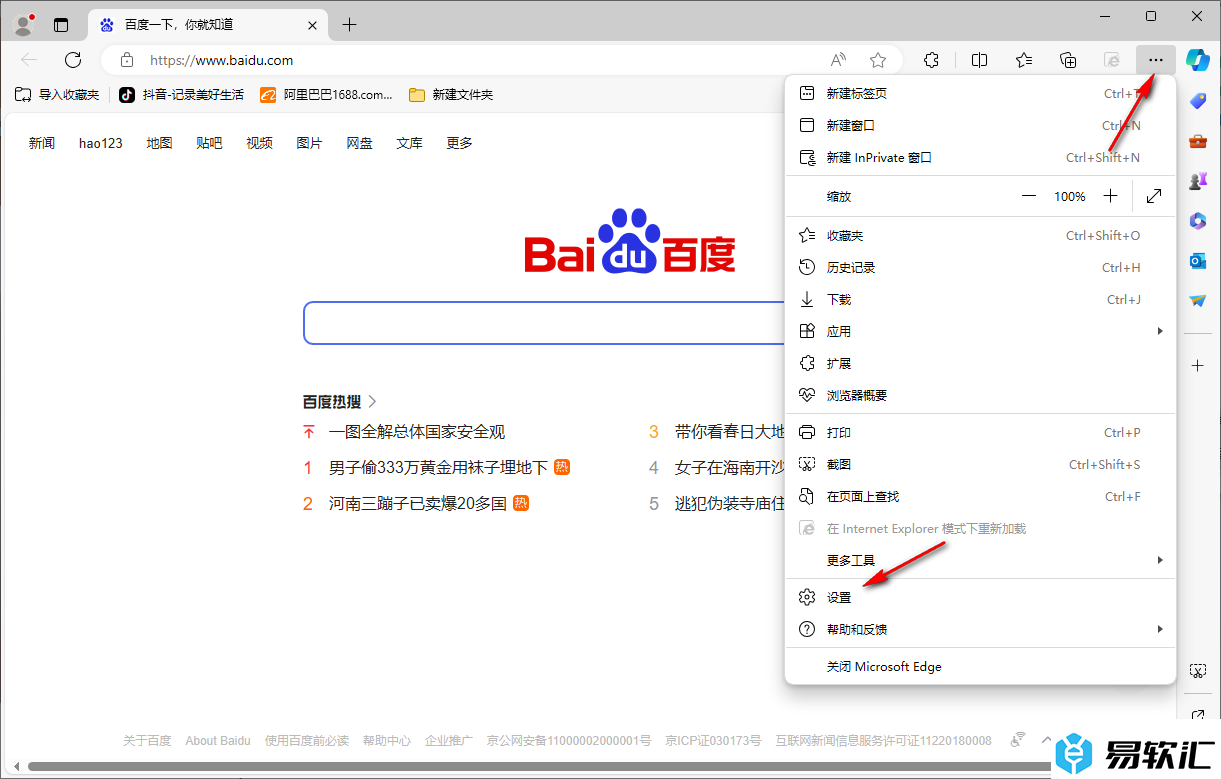Click the 网盘 link
This screenshot has height=779, width=1221.
click(359, 143)
